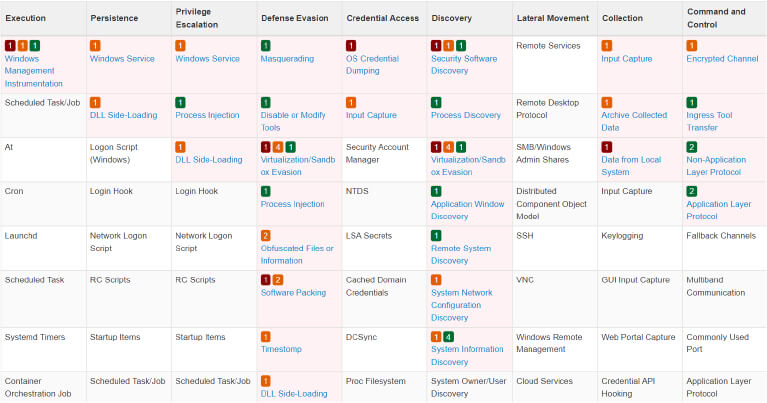Click the orange 2 badge above Software Packing
Screen dimensions: 767x403
tap(278, 279)
